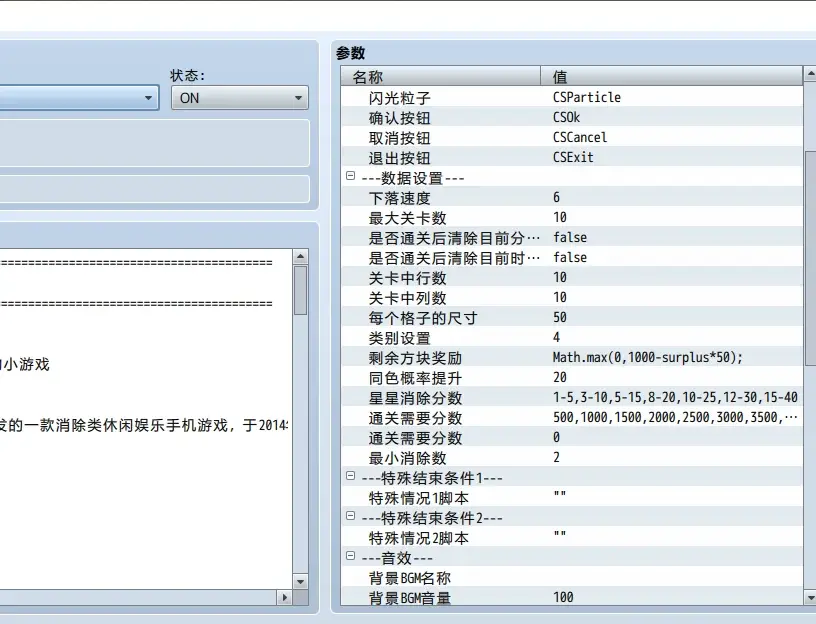Click the value 50 for 每个格子的尺寸
Viewport: 816px width, 624px height.
tap(560, 317)
